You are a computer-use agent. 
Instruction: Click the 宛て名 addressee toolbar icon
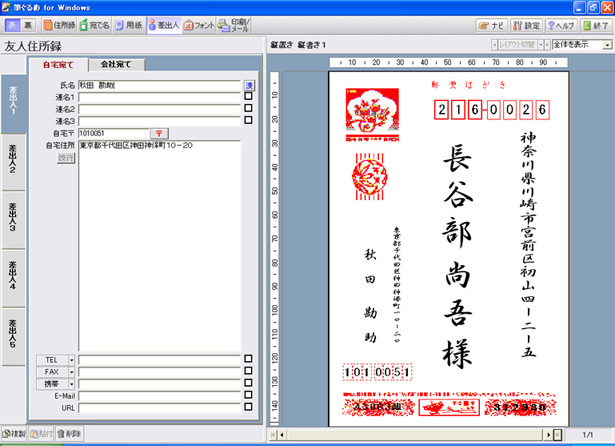coord(95,25)
